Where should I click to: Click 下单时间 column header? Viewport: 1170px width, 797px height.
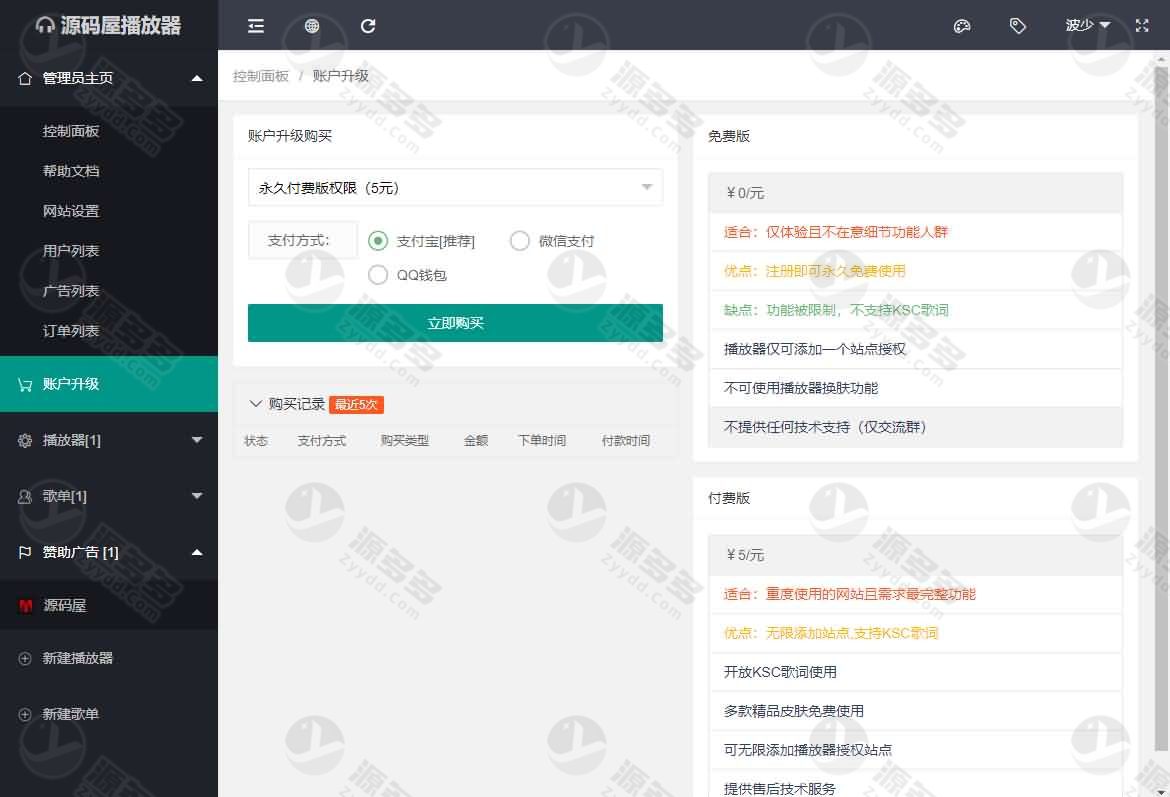tap(542, 441)
